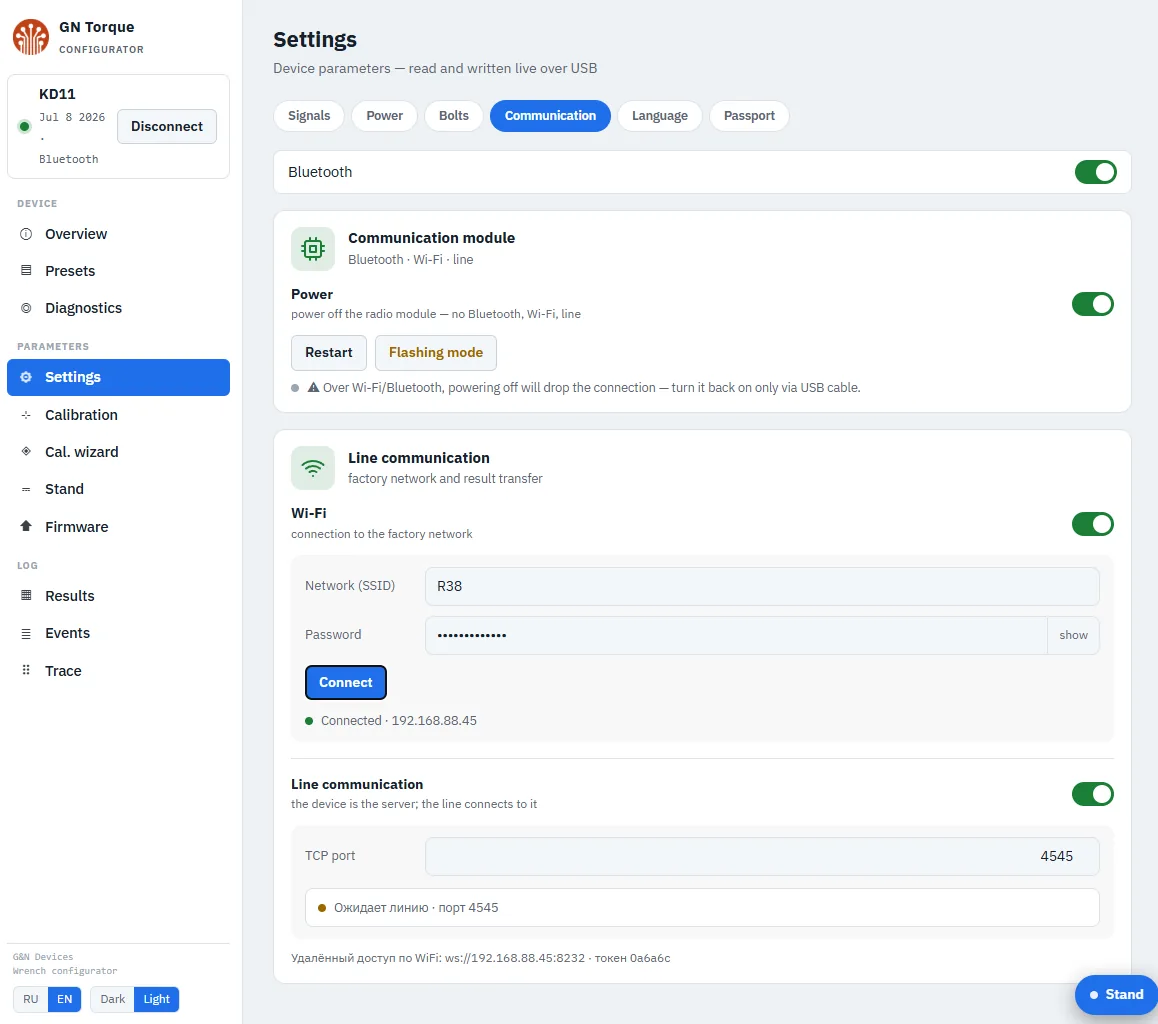The width and height of the screenshot is (1158, 1024).
Task: Open the Trace log
Action: [x=118, y=670]
